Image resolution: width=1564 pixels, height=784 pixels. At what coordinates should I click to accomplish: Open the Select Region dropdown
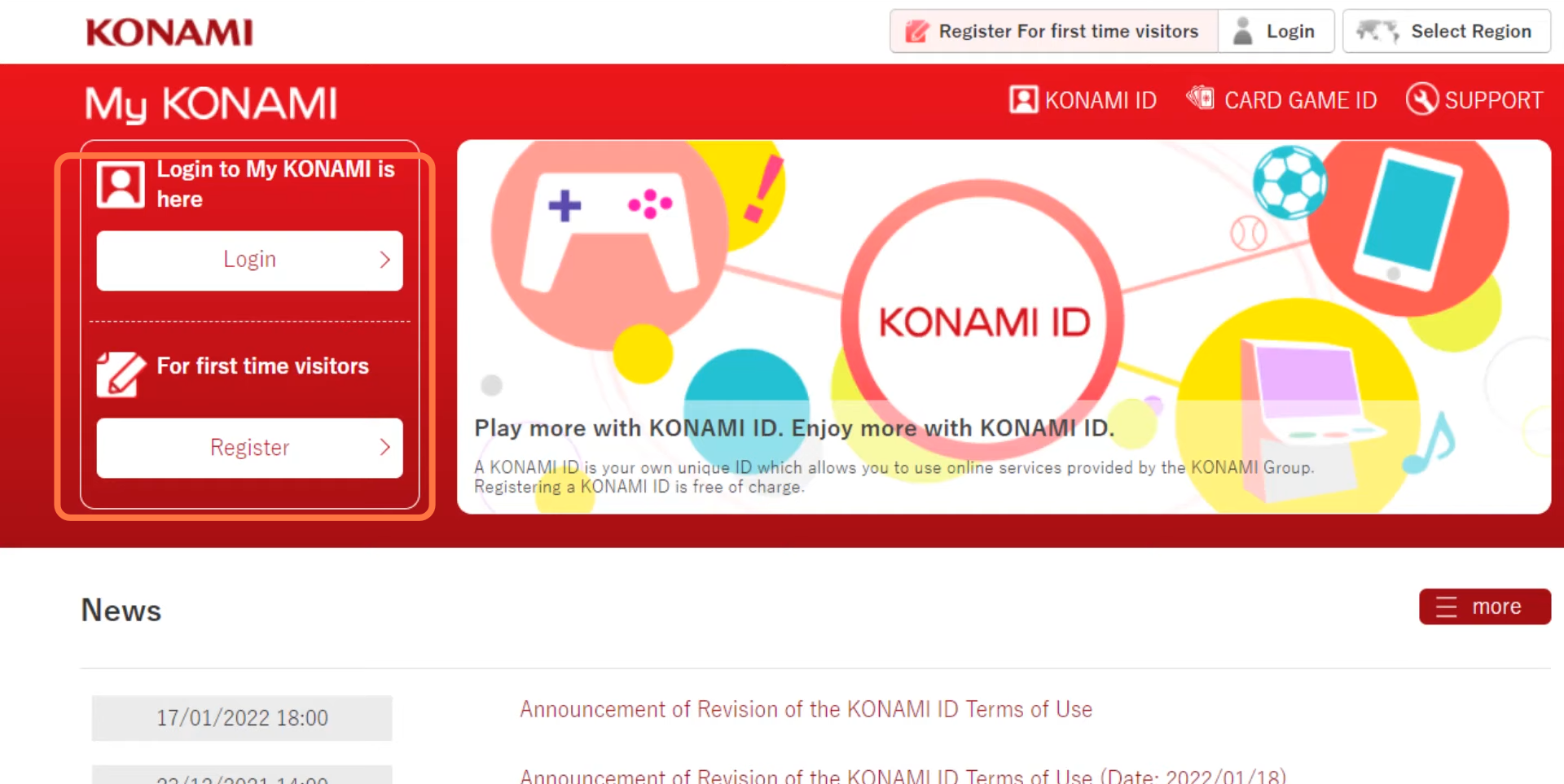click(1446, 31)
